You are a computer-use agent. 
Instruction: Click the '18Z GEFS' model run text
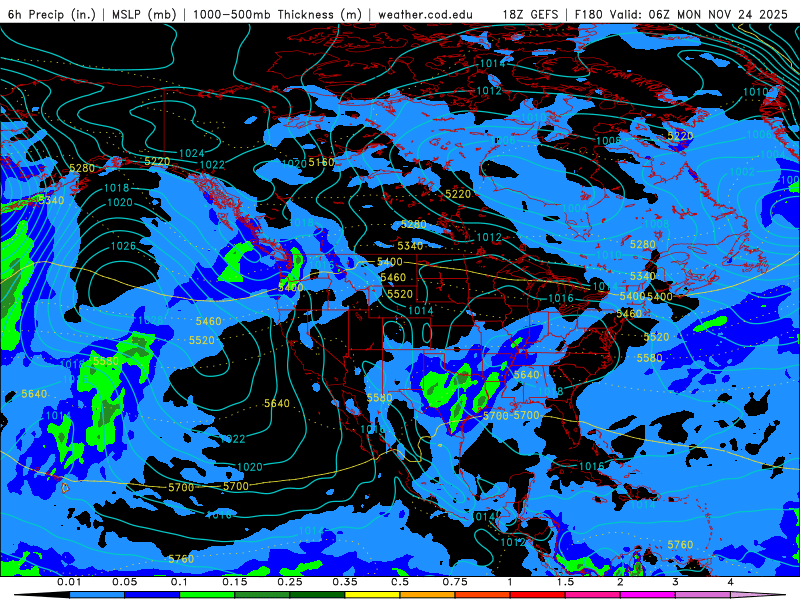point(531,14)
